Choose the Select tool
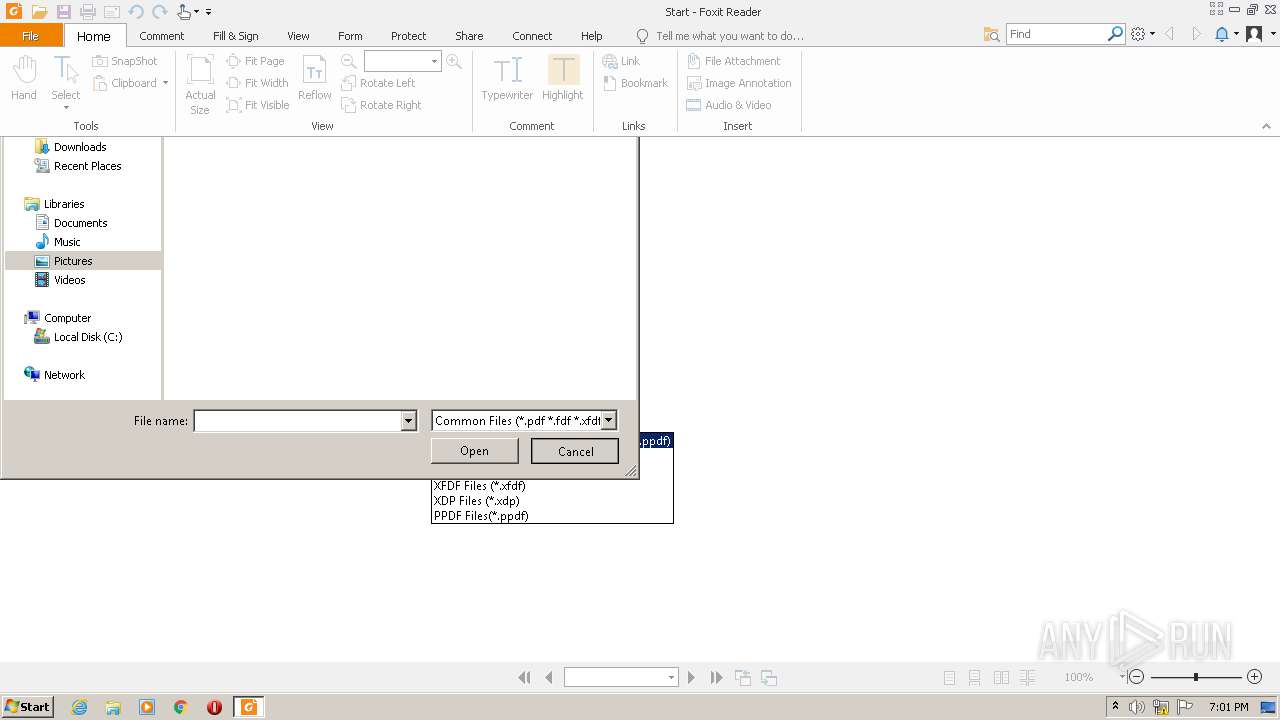Image resolution: width=1280 pixels, height=720 pixels. point(66,78)
